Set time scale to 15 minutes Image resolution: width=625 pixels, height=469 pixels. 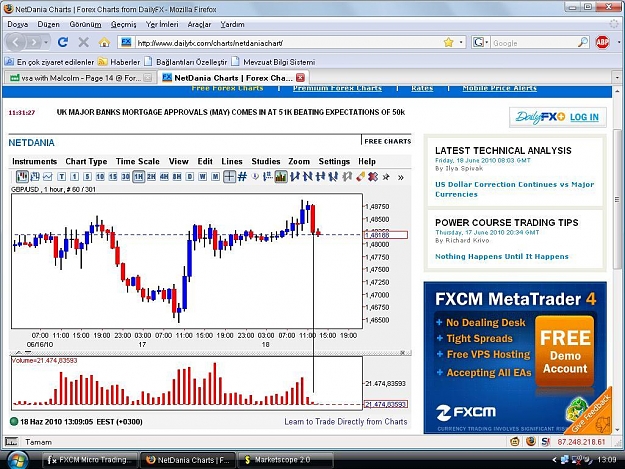point(113,177)
